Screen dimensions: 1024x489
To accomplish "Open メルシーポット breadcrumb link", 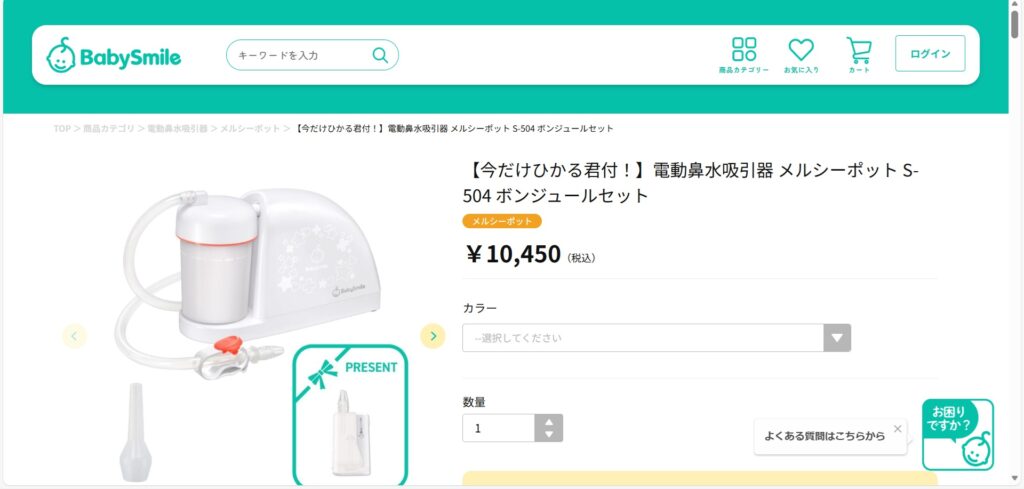I will pos(250,129).
